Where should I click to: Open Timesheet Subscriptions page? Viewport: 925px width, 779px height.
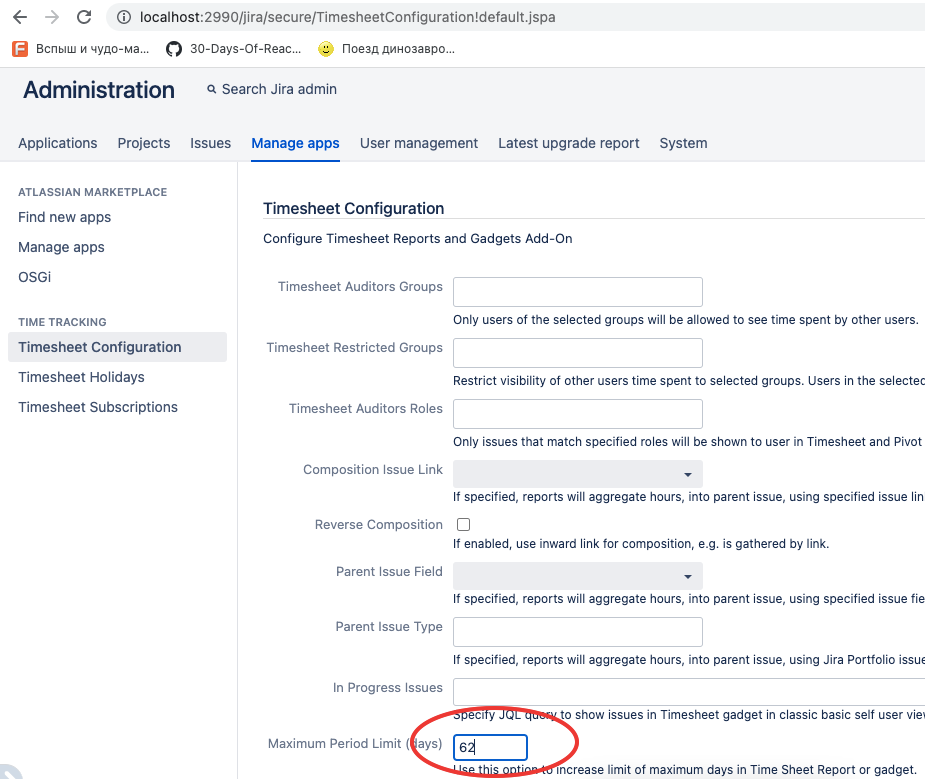[x=98, y=407]
